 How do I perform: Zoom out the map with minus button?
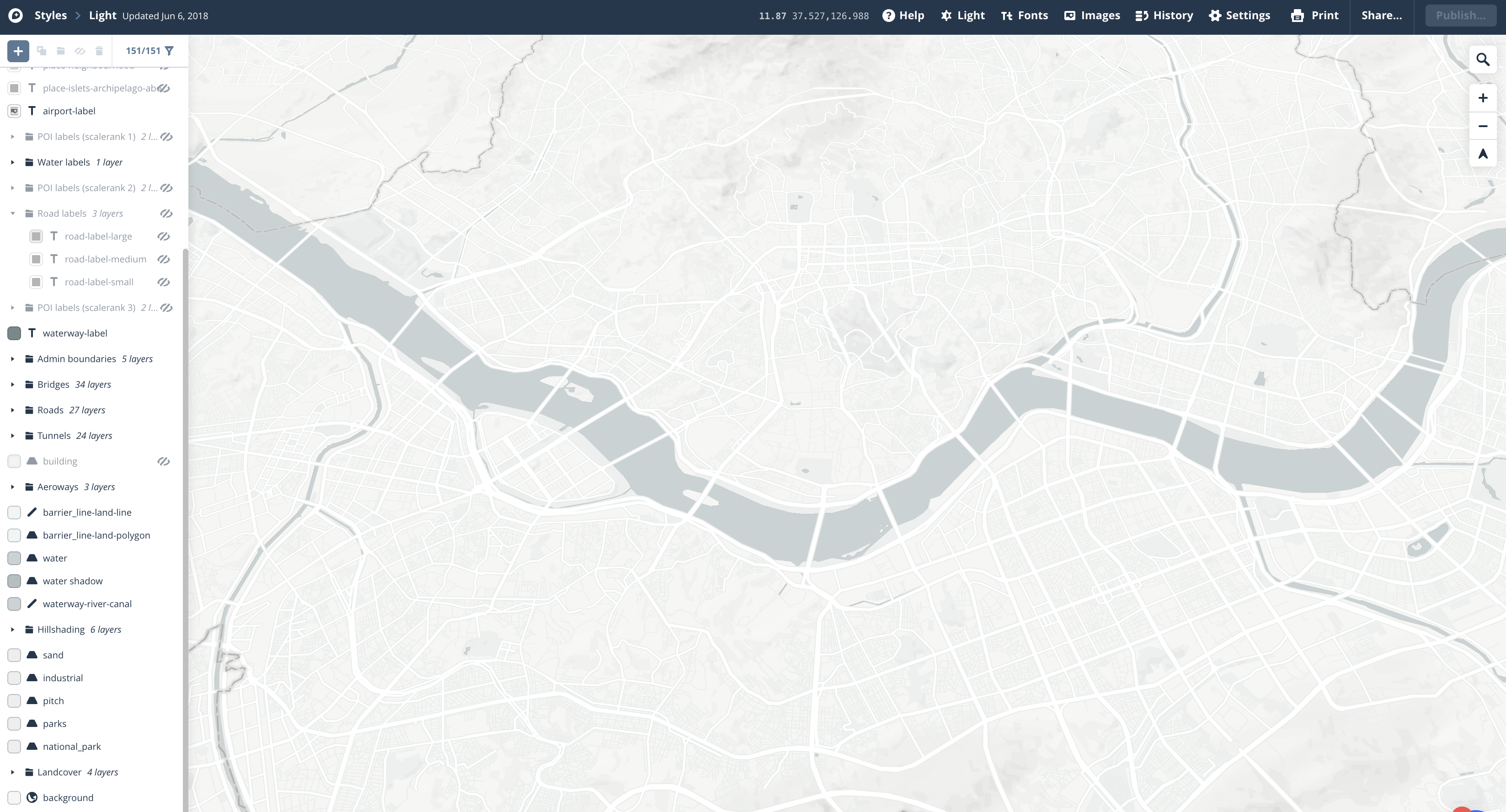tap(1483, 126)
